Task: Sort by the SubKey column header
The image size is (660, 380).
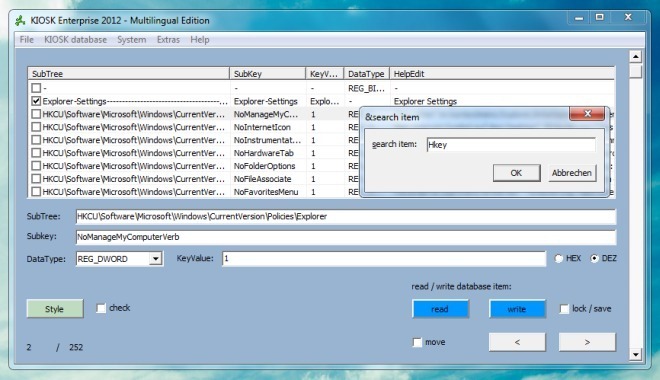Action: (268, 74)
